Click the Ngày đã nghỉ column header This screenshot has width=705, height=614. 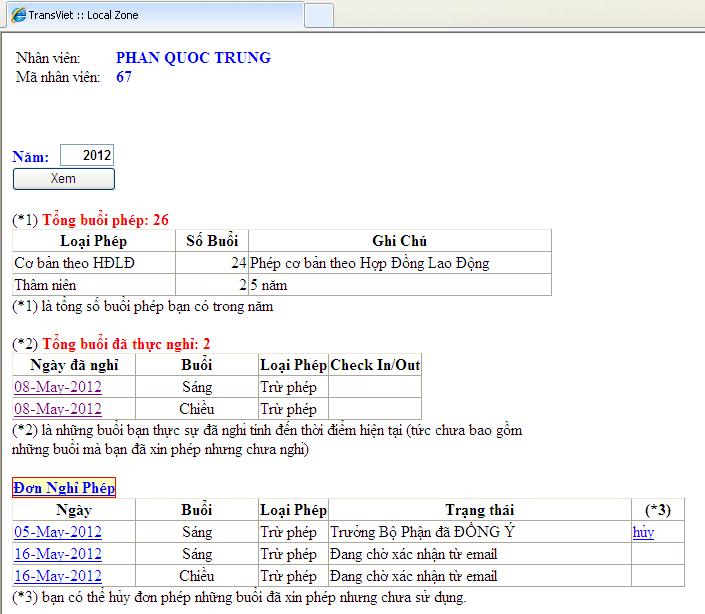coord(74,365)
